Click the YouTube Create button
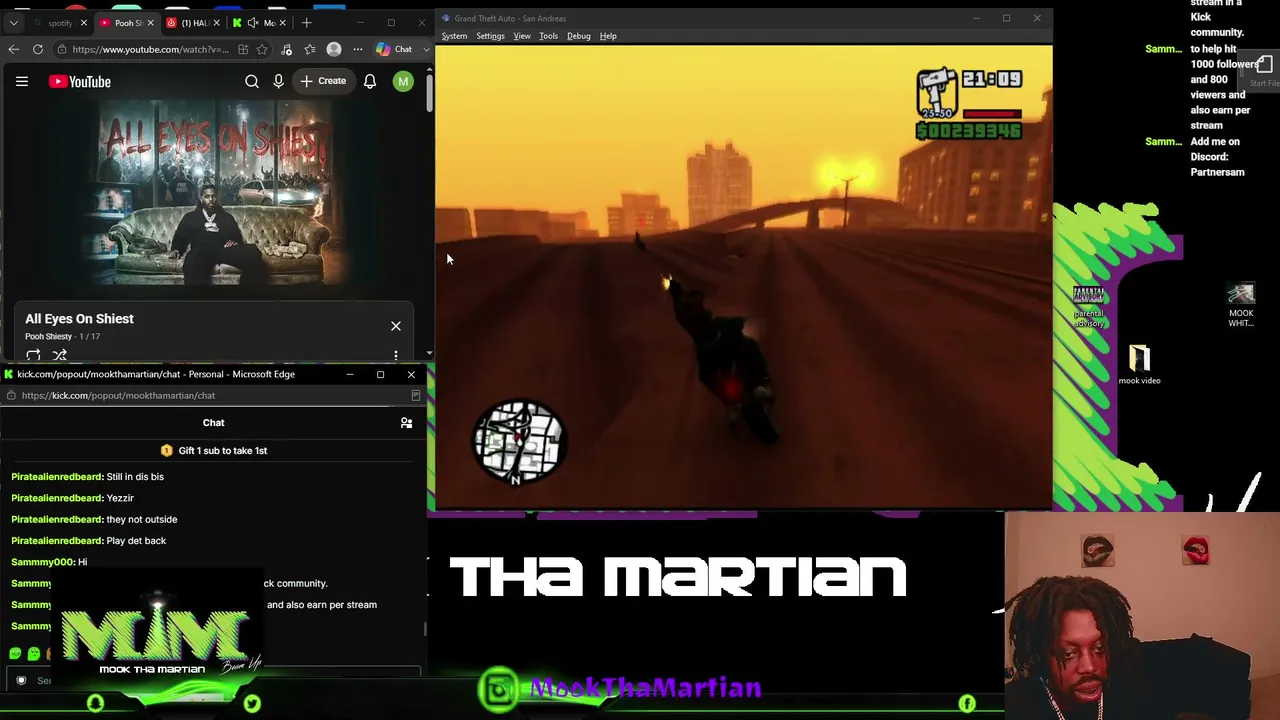This screenshot has height=720, width=1280. [323, 81]
